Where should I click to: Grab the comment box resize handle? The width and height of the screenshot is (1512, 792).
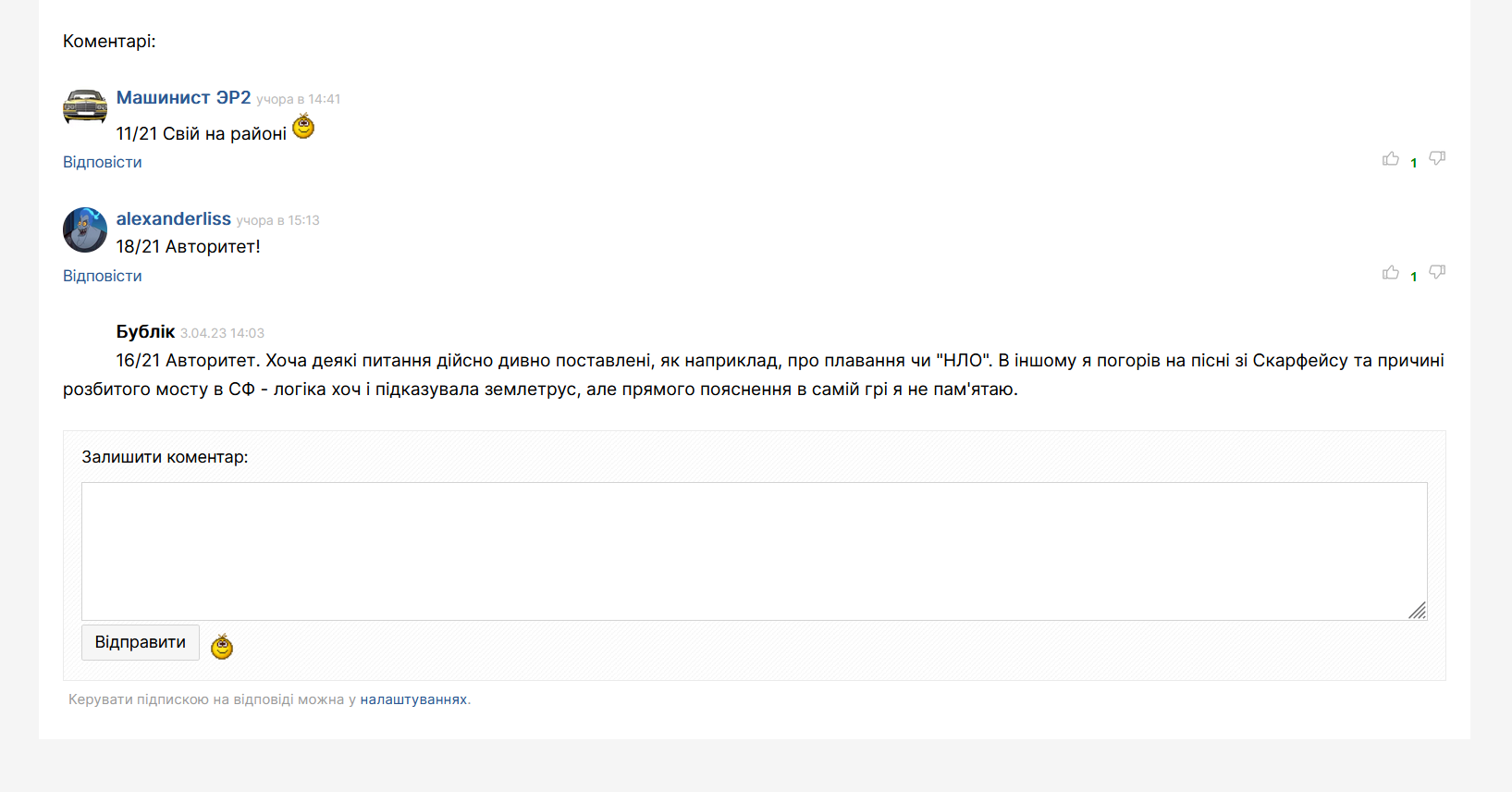1418,611
